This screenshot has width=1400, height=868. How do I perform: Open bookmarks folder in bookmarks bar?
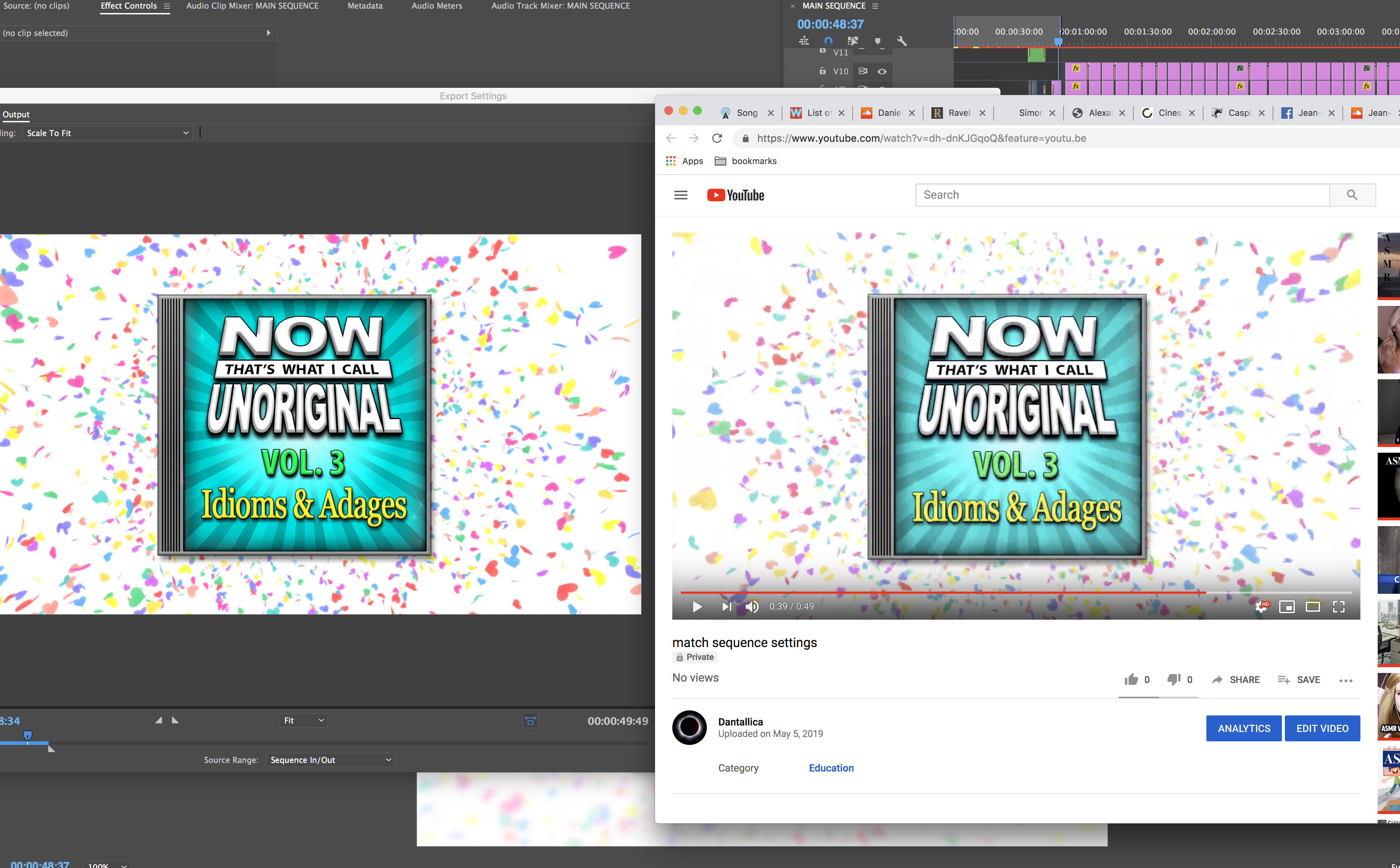coord(745,161)
